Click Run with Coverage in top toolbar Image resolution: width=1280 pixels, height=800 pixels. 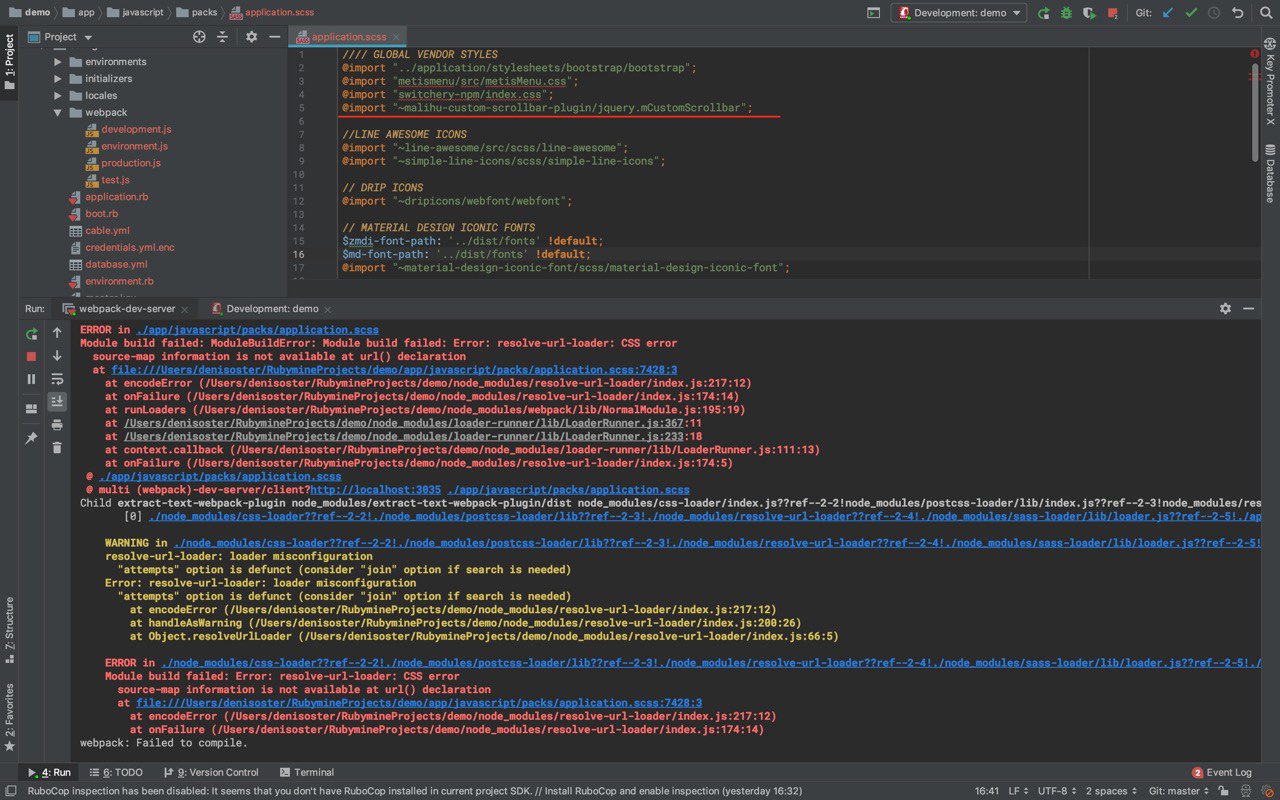[x=1089, y=13]
